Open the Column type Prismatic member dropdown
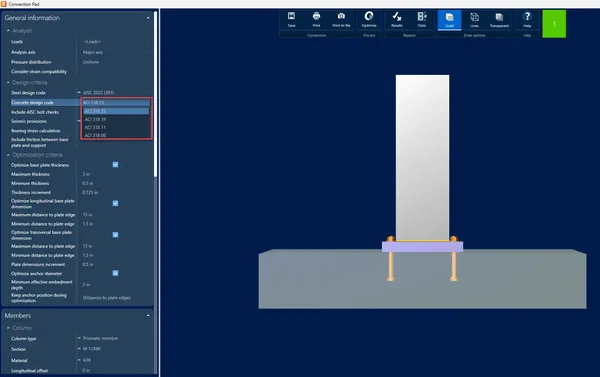Image resolution: width=600 pixels, height=377 pixels. (115, 338)
